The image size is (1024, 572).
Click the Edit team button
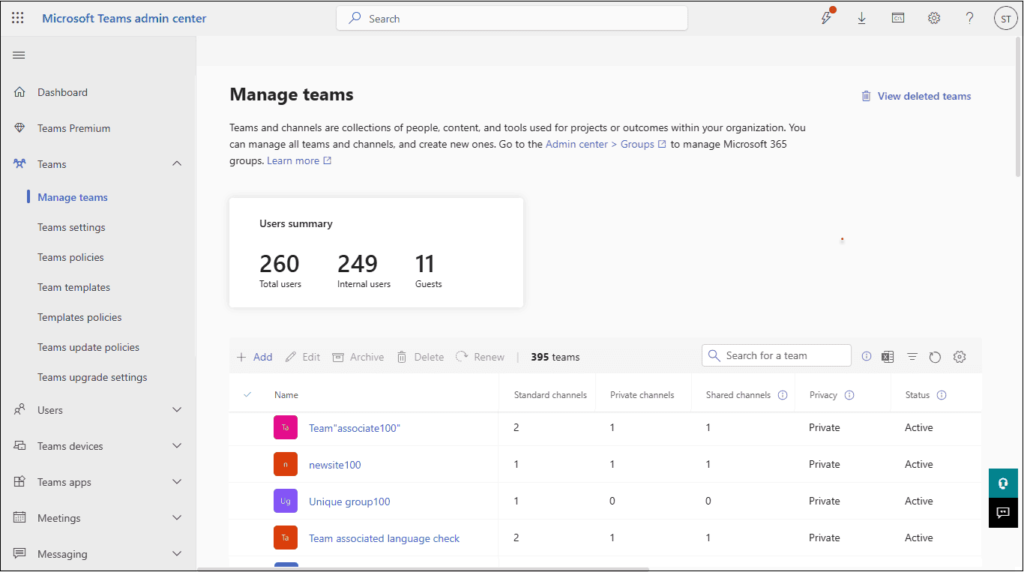[x=303, y=357]
